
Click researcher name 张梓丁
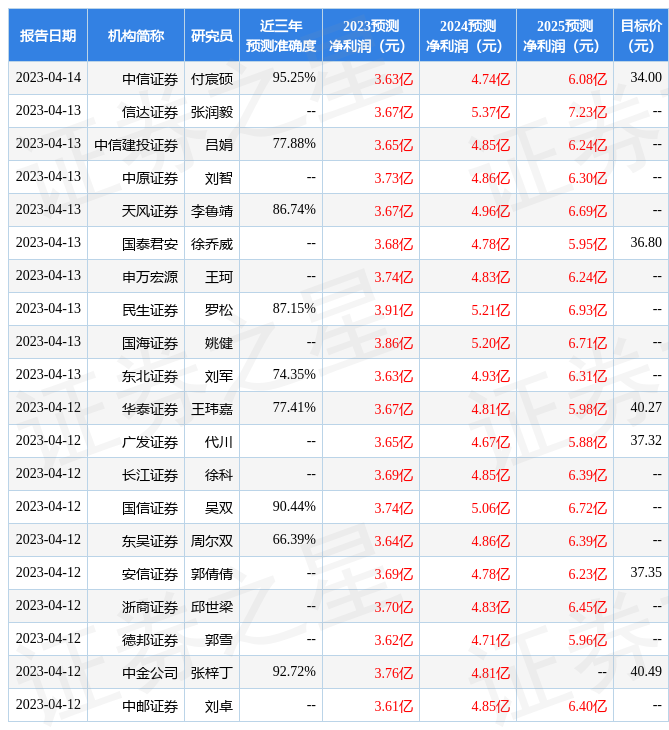click(x=212, y=673)
